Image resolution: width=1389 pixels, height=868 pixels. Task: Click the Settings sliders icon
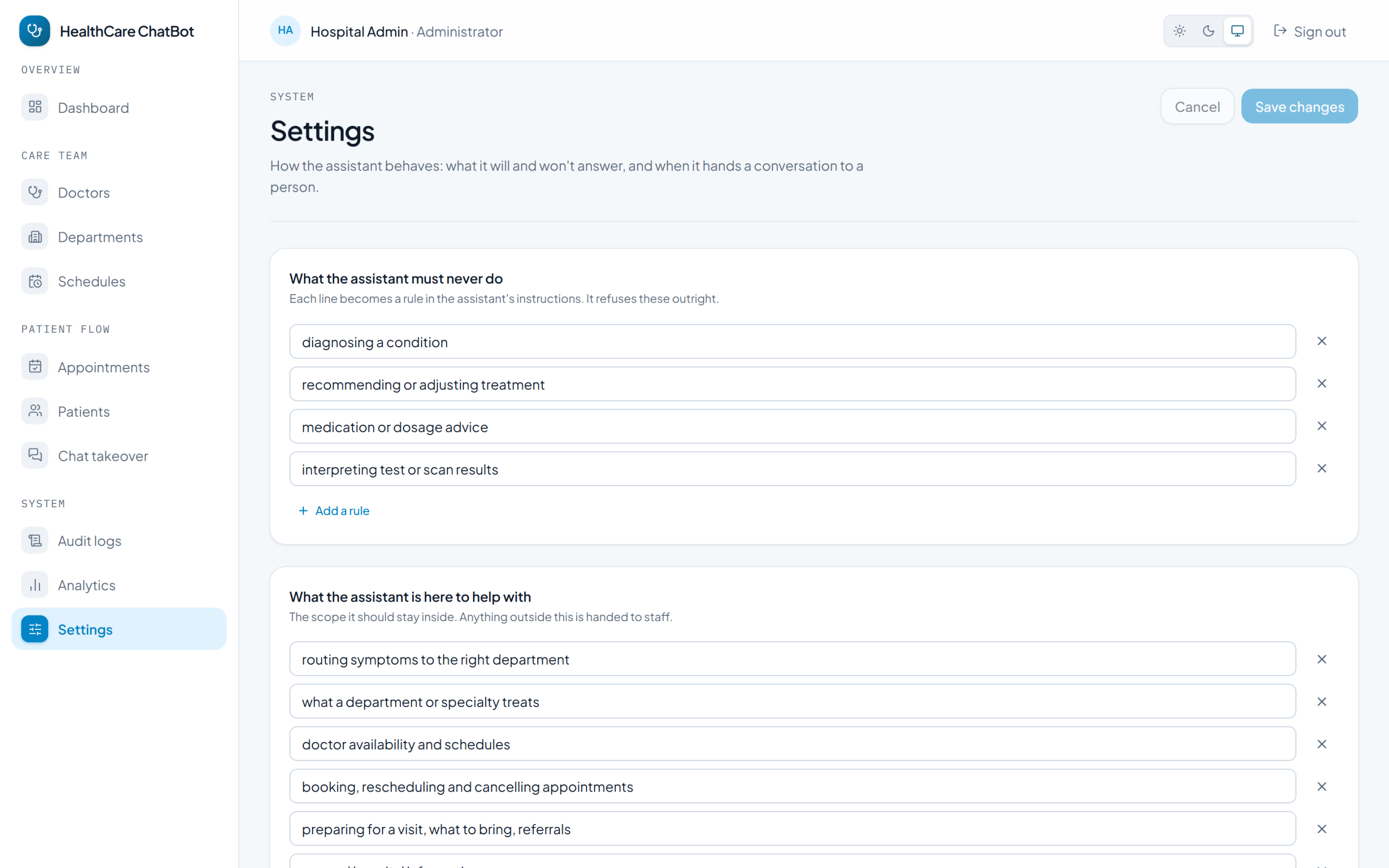pos(35,629)
